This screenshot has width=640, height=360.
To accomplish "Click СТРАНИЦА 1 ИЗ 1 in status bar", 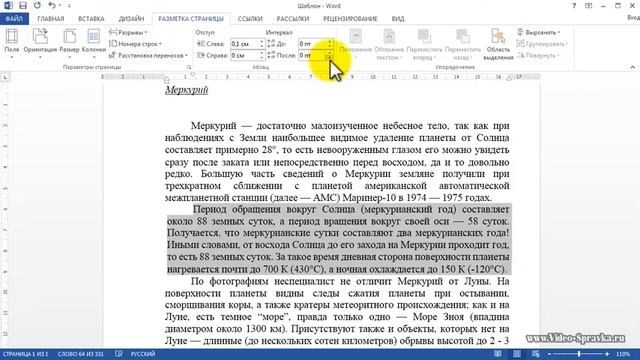I will pos(25,354).
